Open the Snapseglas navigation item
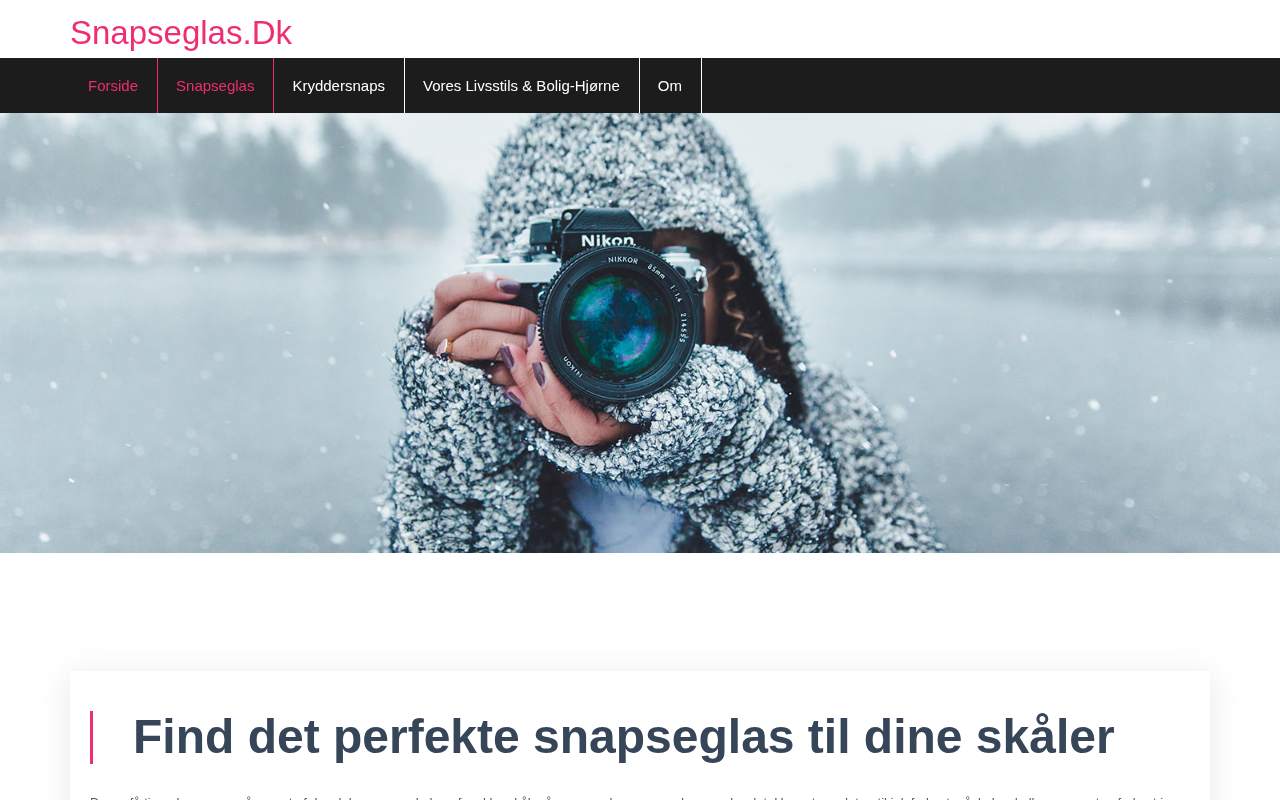 215,86
